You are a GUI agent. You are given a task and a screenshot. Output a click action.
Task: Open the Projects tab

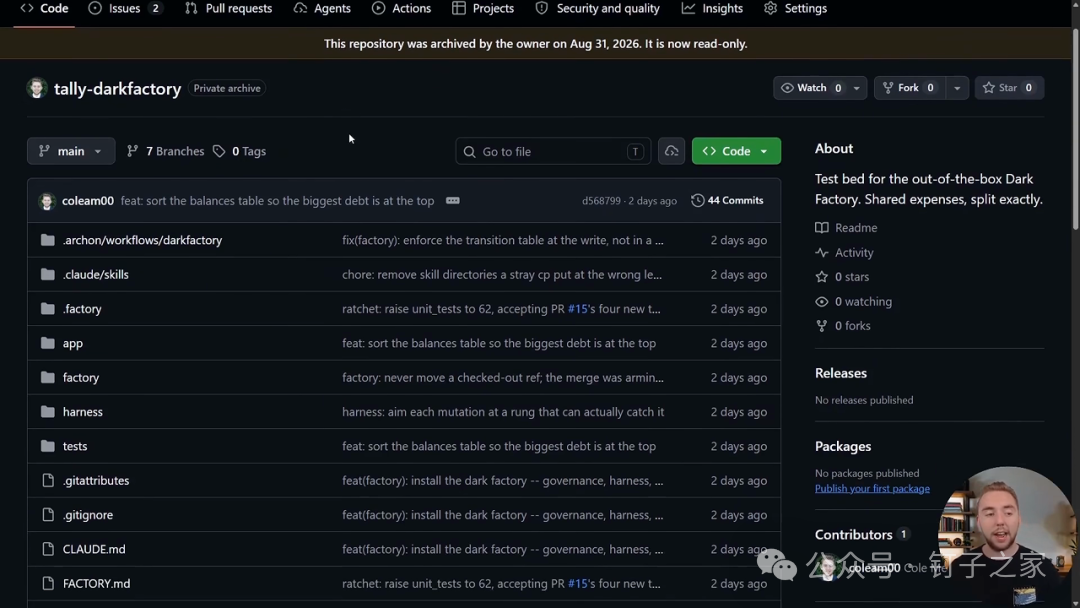point(483,8)
